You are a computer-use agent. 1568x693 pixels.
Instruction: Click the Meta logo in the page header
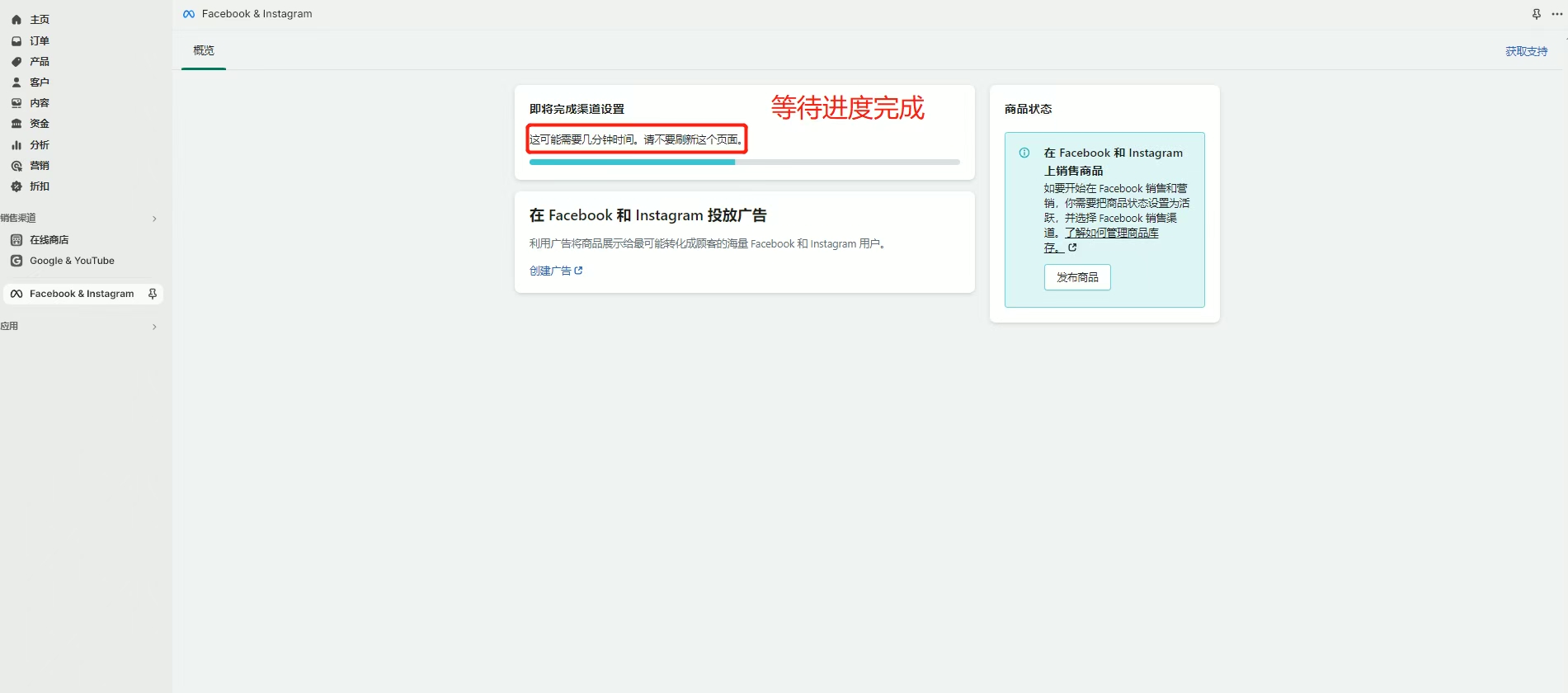pyautogui.click(x=189, y=14)
